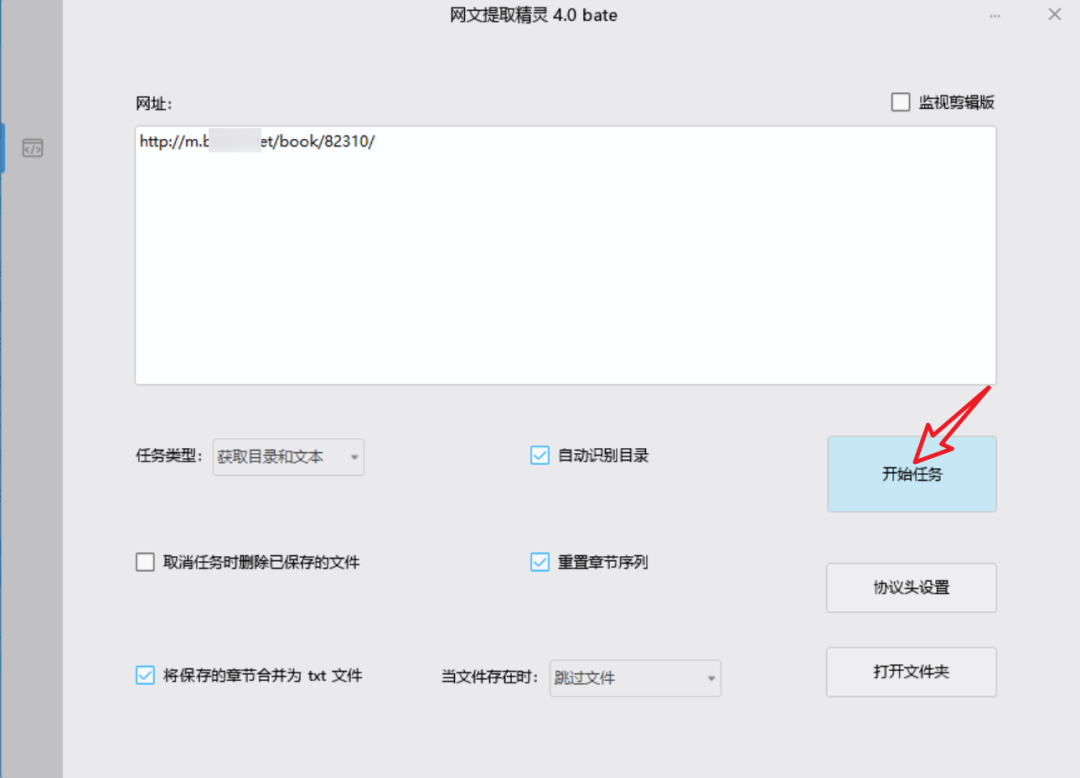This screenshot has height=778, width=1080.
Task: Toggle 将保存的章节合并为 txt 文件 off
Action: (144, 675)
